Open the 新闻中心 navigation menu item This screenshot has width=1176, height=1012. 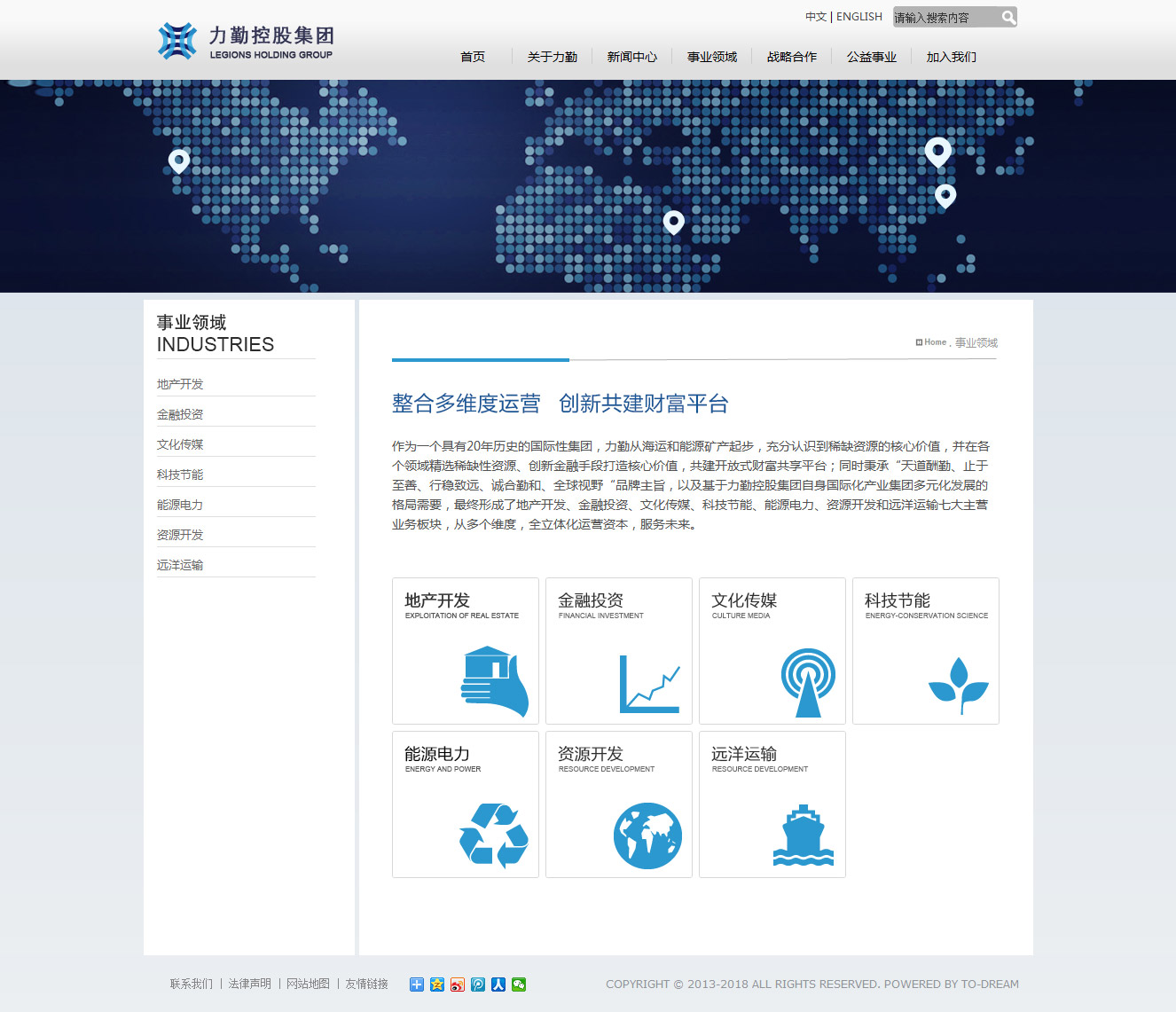click(x=631, y=57)
